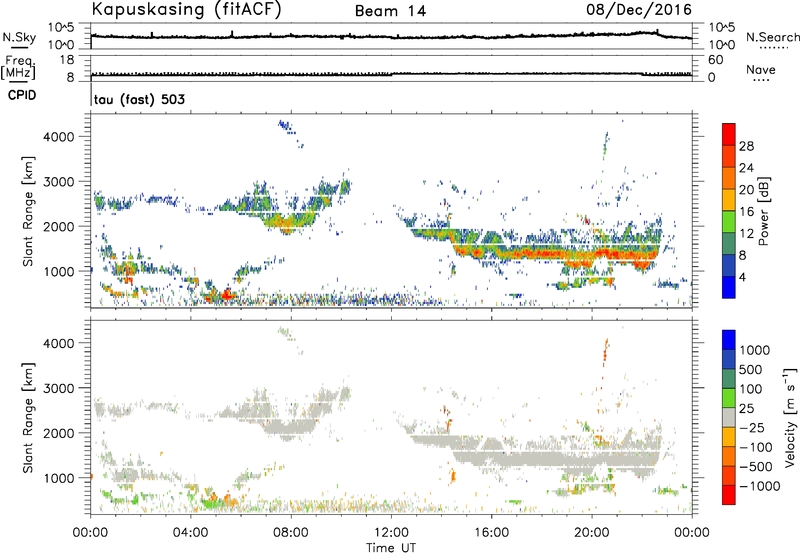This screenshot has height=554, width=800.
Task: Pick the gray segment of velocity colorbar
Action: tap(729, 417)
